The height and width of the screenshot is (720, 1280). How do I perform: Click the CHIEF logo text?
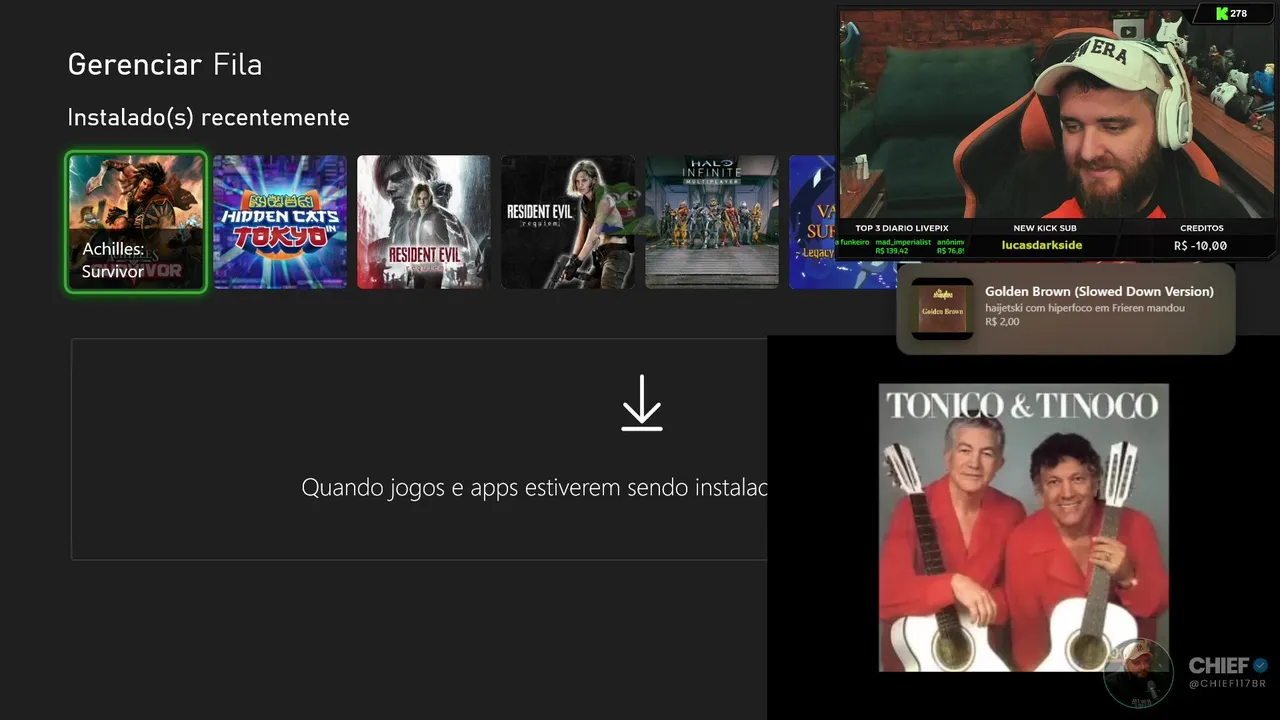click(1220, 666)
